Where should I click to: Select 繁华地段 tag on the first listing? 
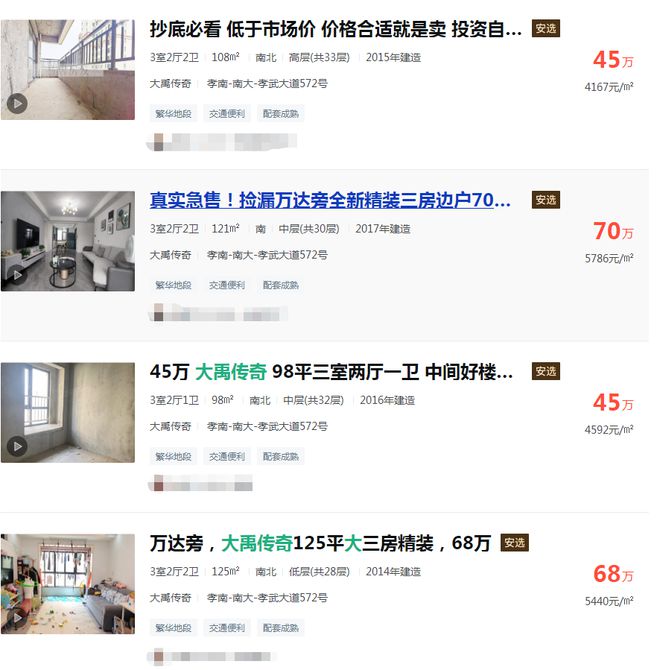pyautogui.click(x=173, y=114)
